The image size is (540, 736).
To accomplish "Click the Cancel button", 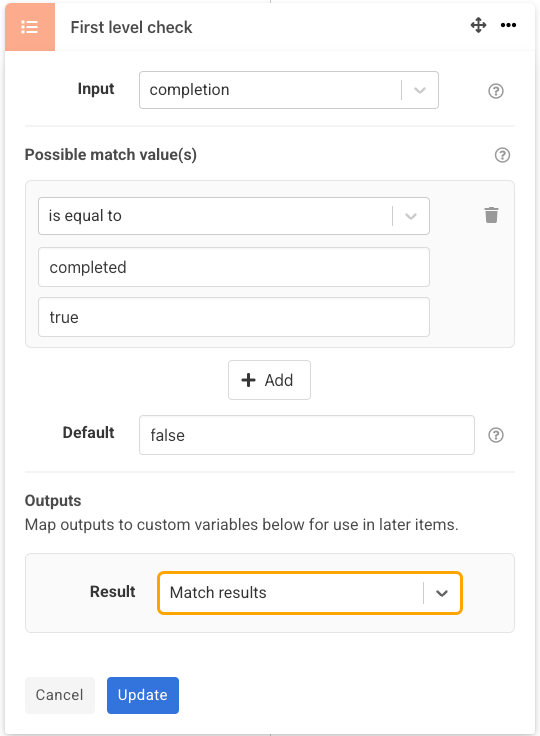I will [60, 695].
